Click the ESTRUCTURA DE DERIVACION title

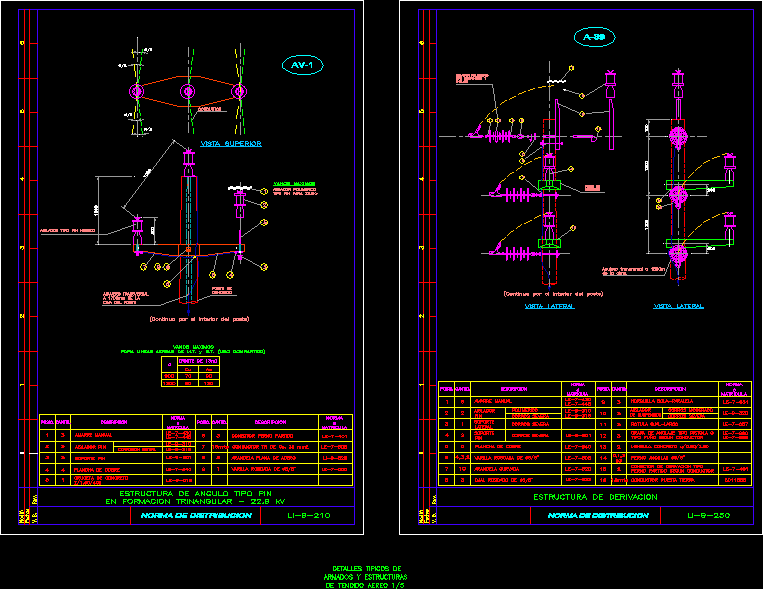pos(595,497)
